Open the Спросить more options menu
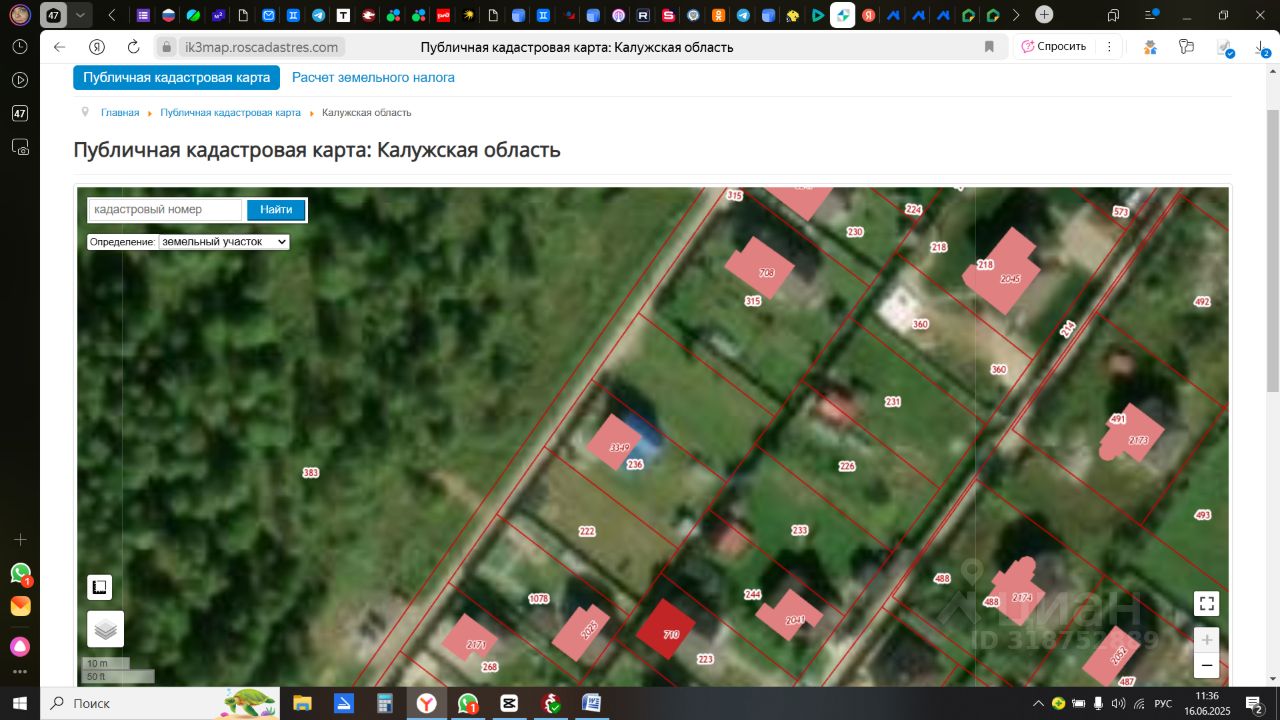Screen dimensions: 1280x720 1108,47
